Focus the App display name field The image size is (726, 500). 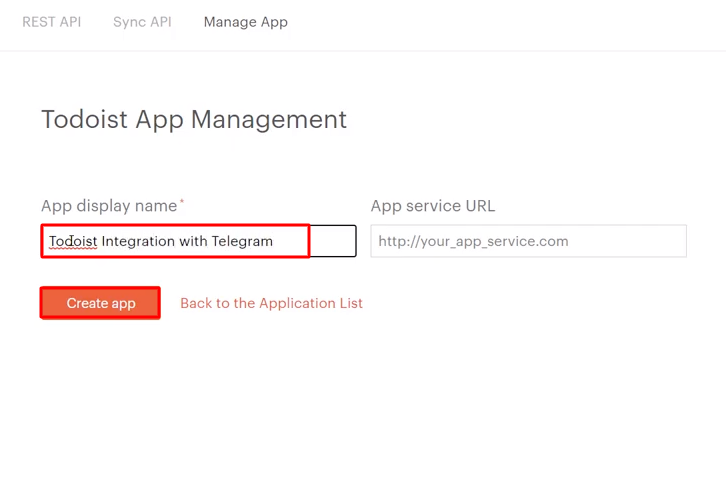pos(199,241)
